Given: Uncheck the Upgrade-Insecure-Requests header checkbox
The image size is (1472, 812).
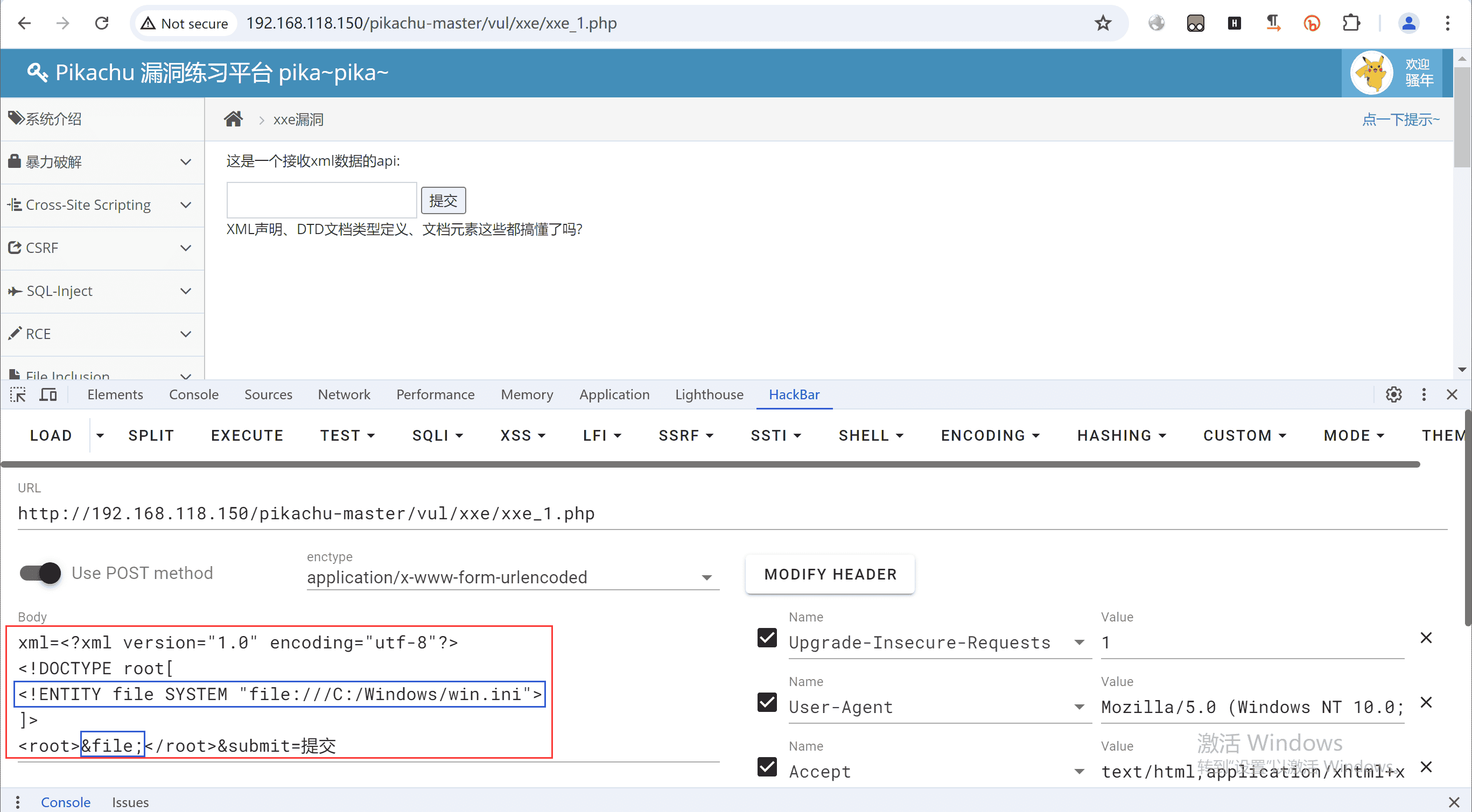Looking at the screenshot, I should coord(767,638).
